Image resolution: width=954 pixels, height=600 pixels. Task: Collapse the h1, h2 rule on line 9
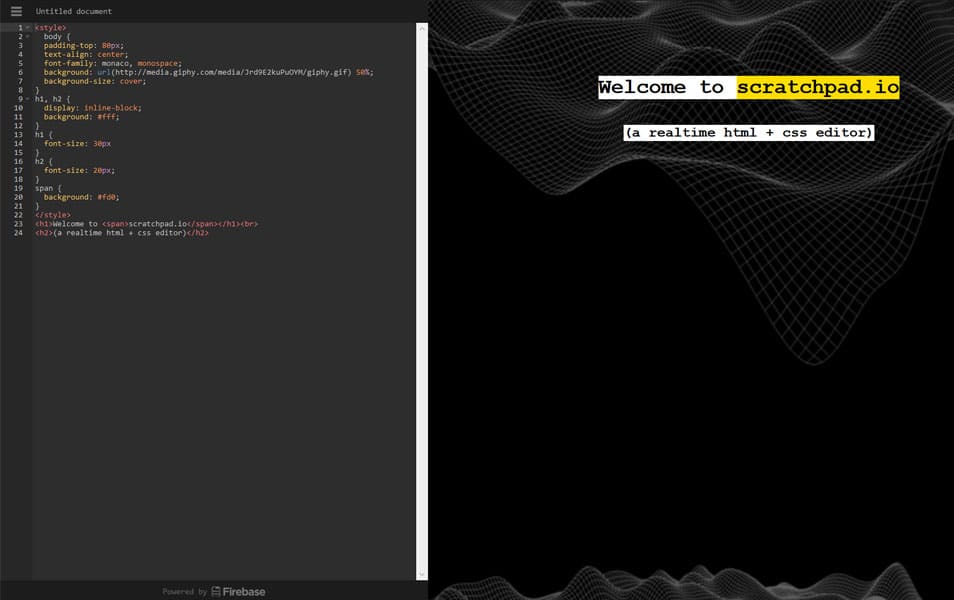[x=27, y=98]
